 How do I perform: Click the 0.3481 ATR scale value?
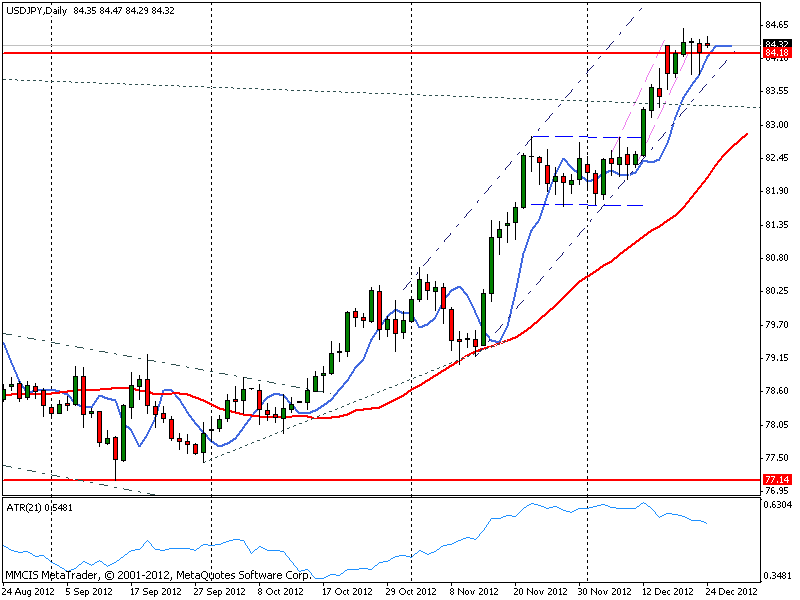(778, 576)
